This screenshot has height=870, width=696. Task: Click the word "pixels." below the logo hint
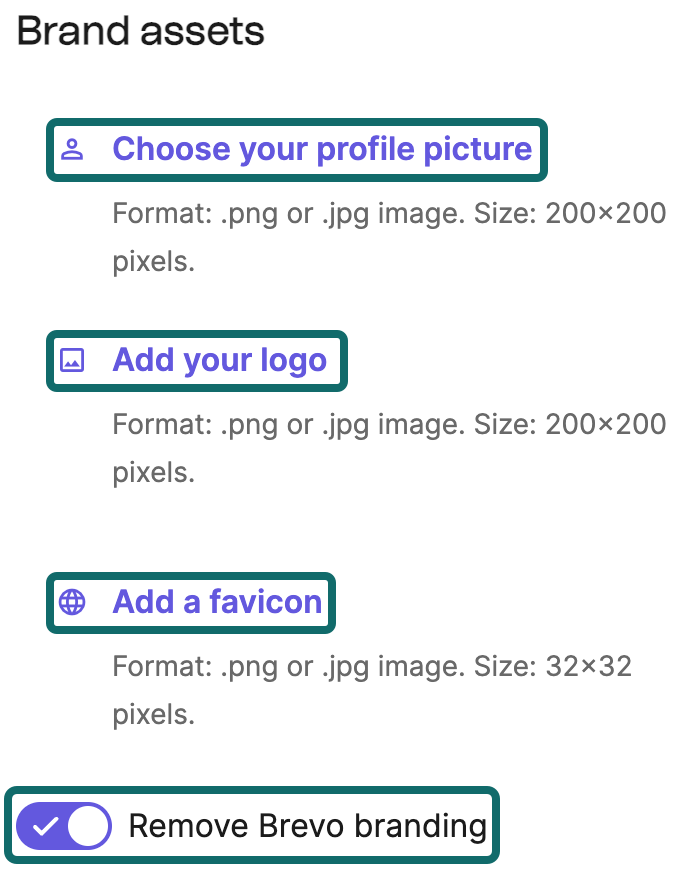tap(153, 472)
